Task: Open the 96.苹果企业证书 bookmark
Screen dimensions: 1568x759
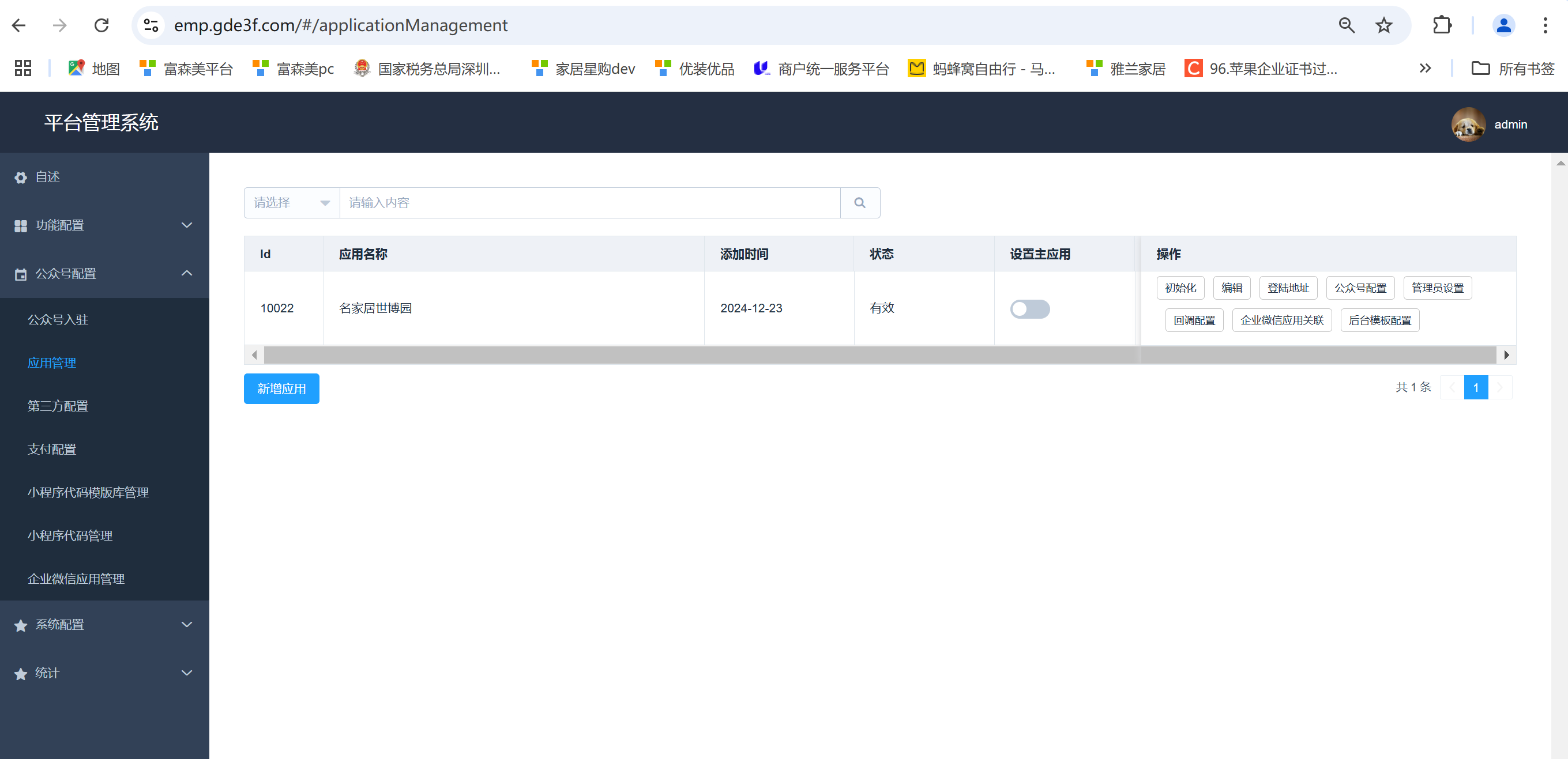Action: [1261, 69]
